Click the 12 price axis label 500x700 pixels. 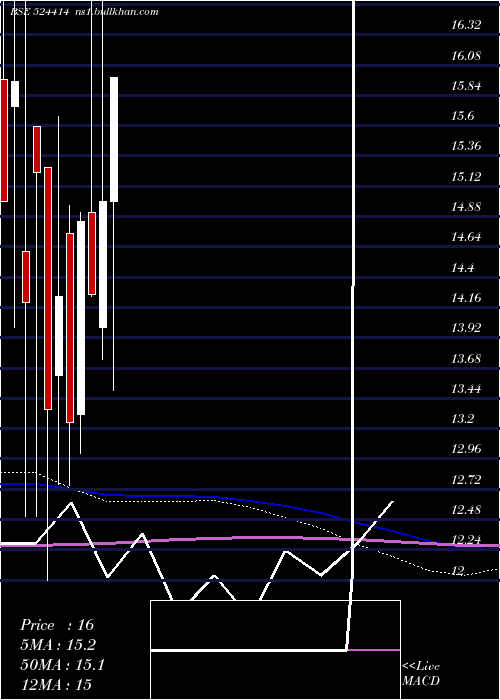[x=459, y=570]
